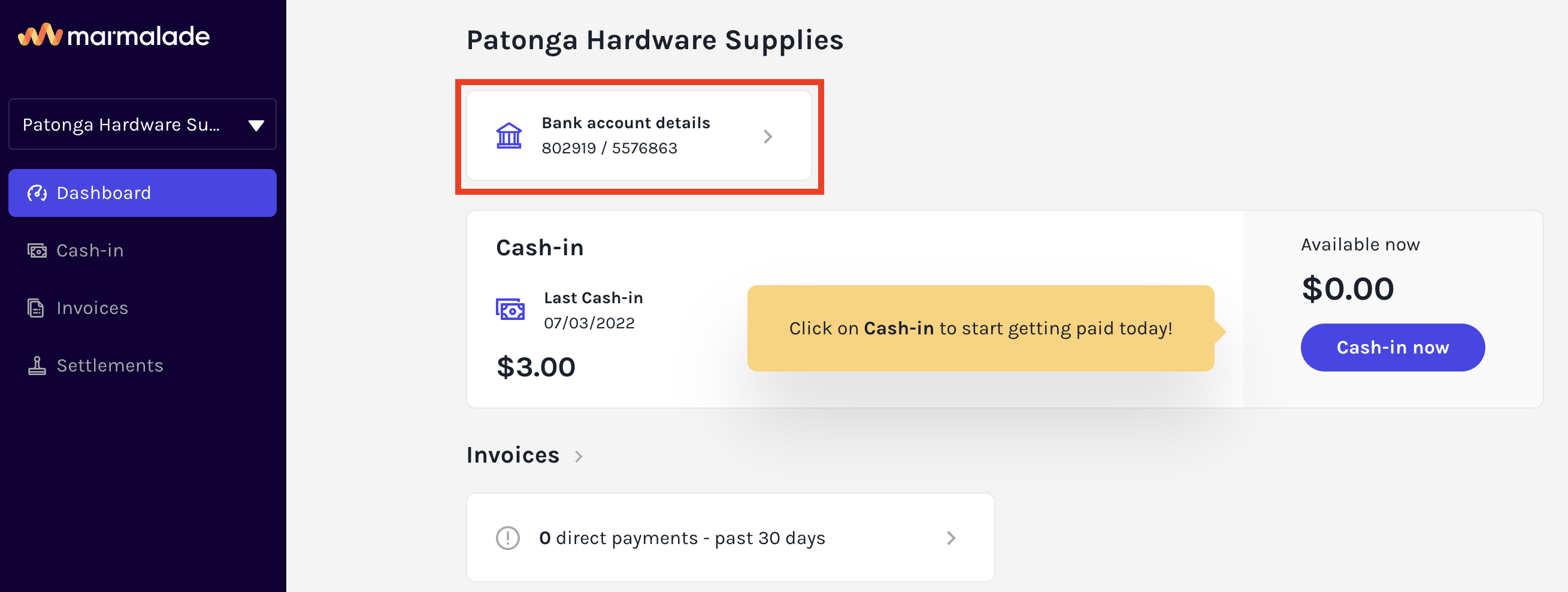Screen dimensions: 1568x592
Task: Click the marmalade logo icon
Action: coord(40,35)
